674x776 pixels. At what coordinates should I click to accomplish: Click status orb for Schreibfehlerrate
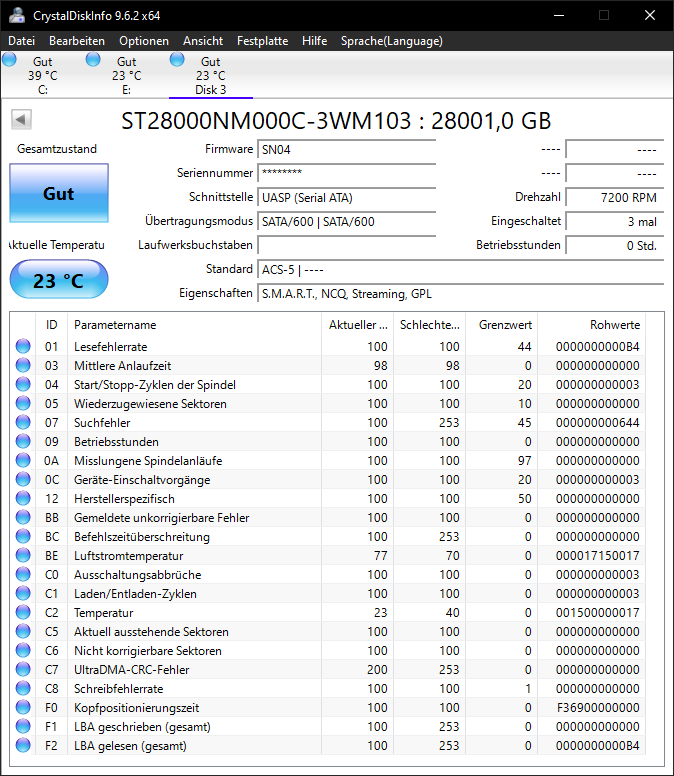point(23,688)
